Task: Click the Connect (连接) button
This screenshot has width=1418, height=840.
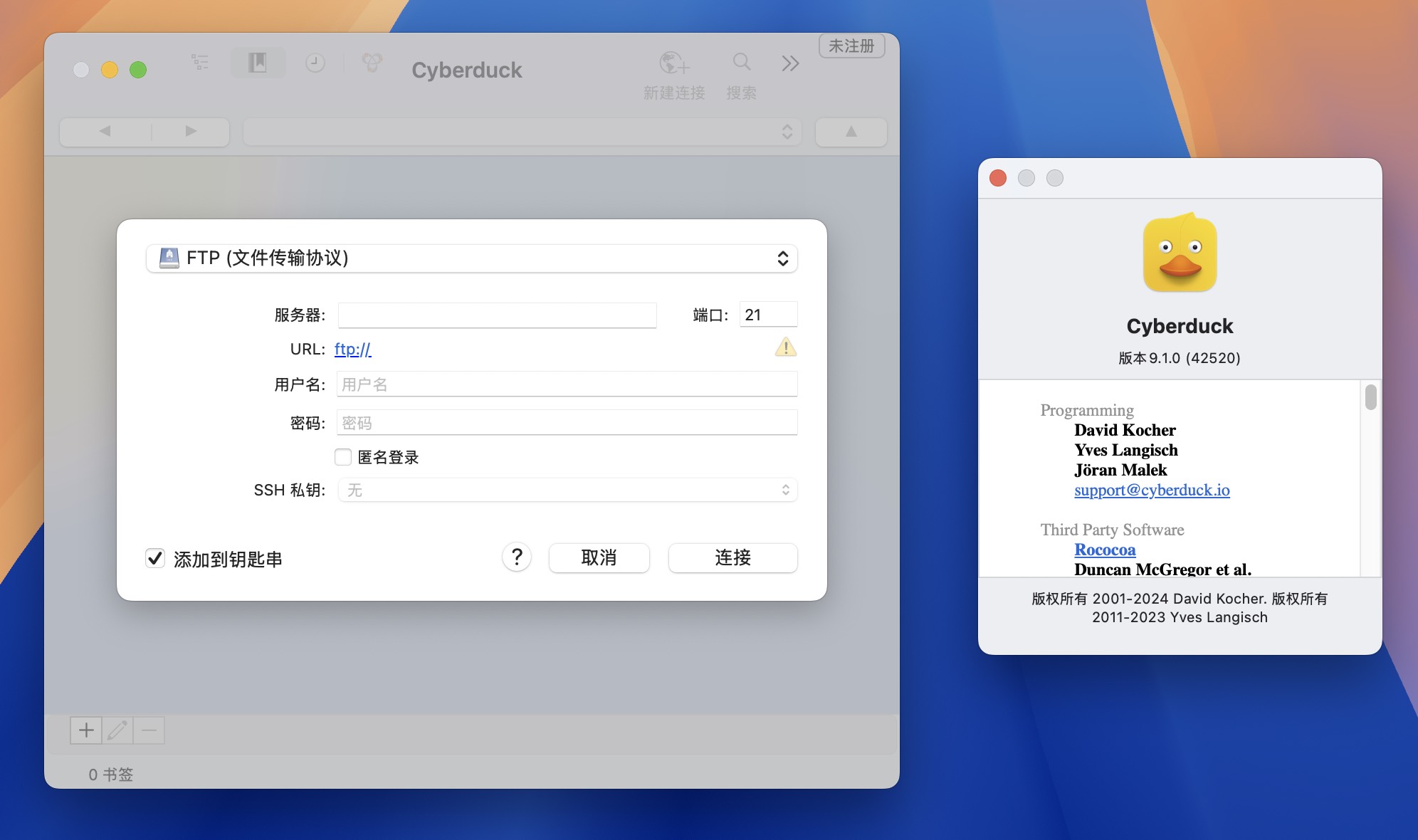Action: tap(732, 557)
